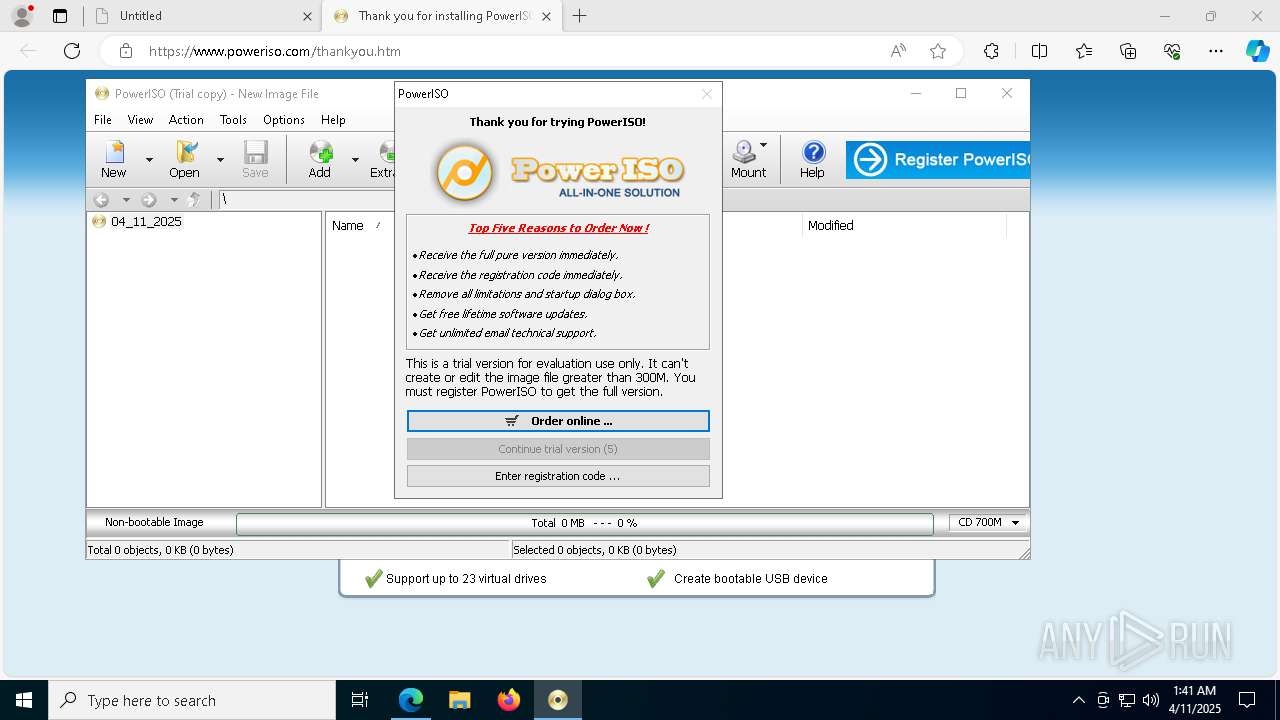
Task: Open Task View on the taskbar
Action: click(360, 700)
